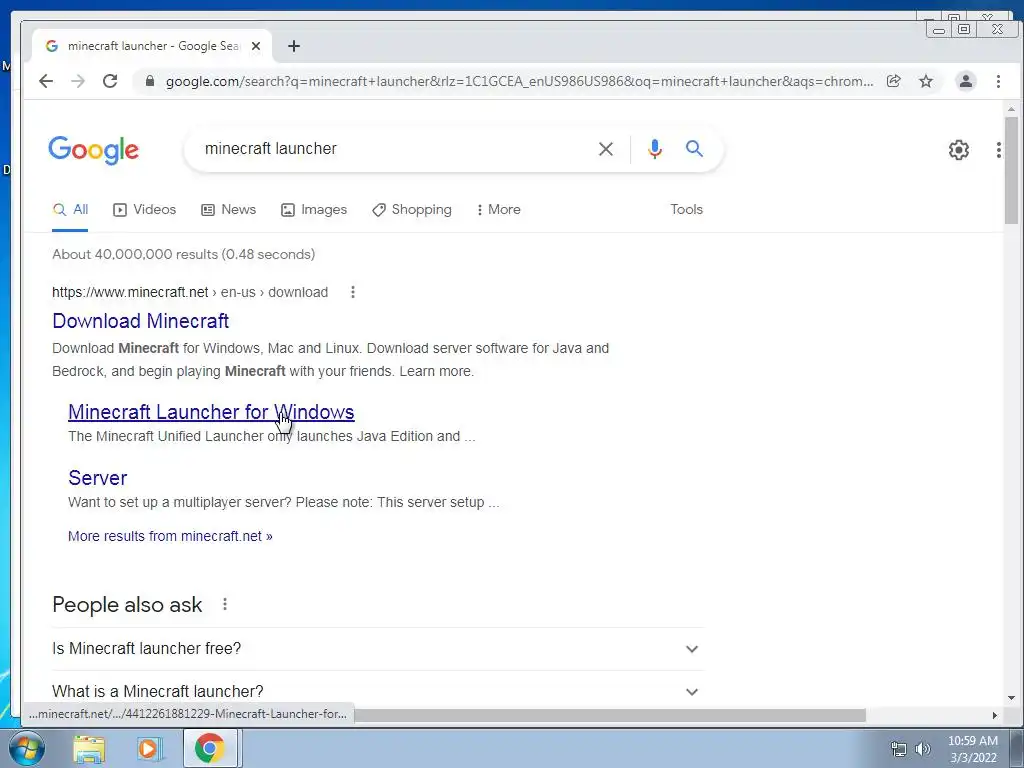Submit search with the magnifier icon
The height and width of the screenshot is (768, 1024).
click(x=694, y=149)
